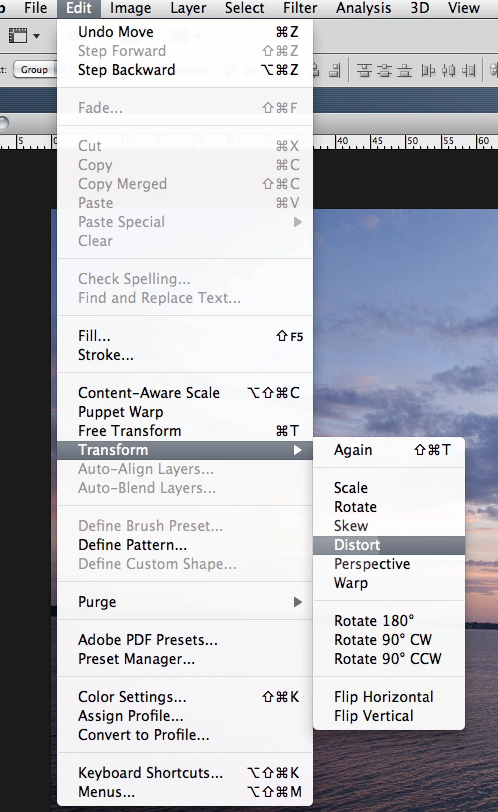Choose Assign Profile...
The image size is (498, 812).
tap(185, 716)
